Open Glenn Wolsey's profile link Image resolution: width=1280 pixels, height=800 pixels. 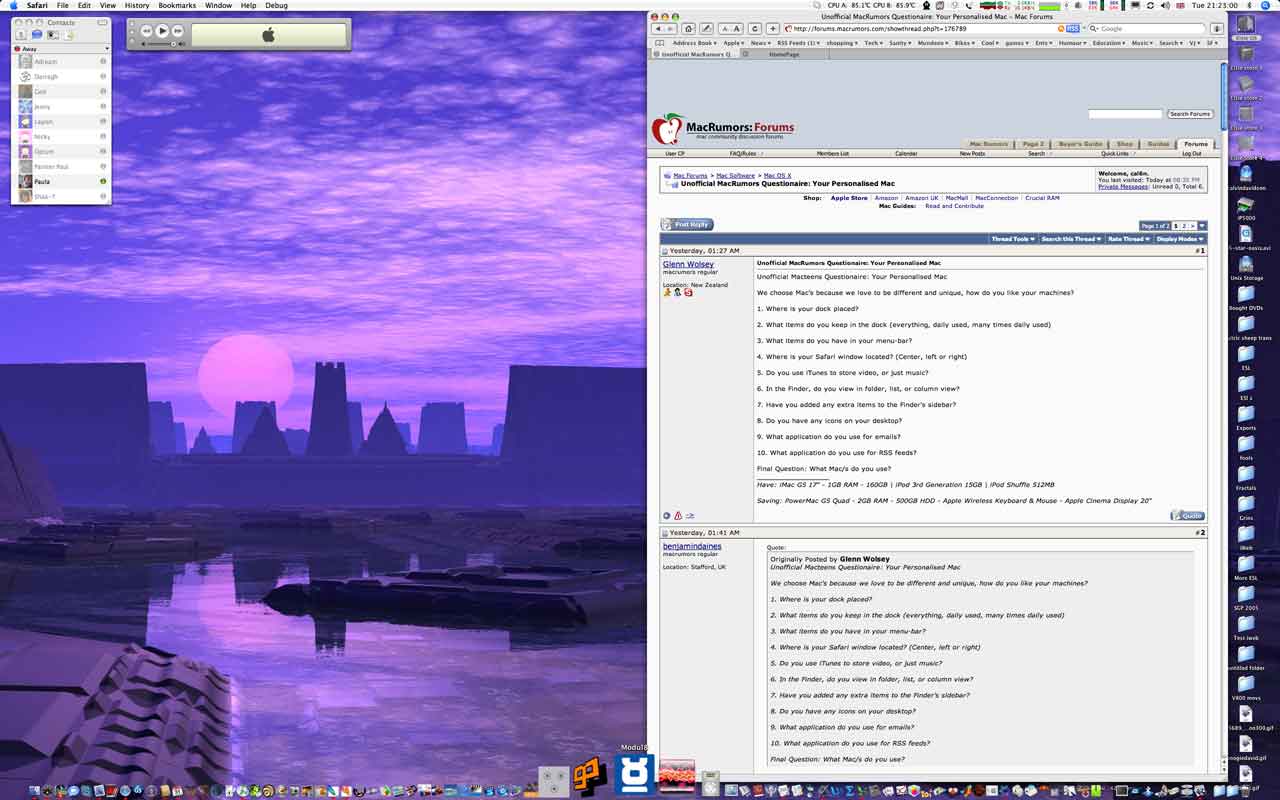tap(688, 264)
